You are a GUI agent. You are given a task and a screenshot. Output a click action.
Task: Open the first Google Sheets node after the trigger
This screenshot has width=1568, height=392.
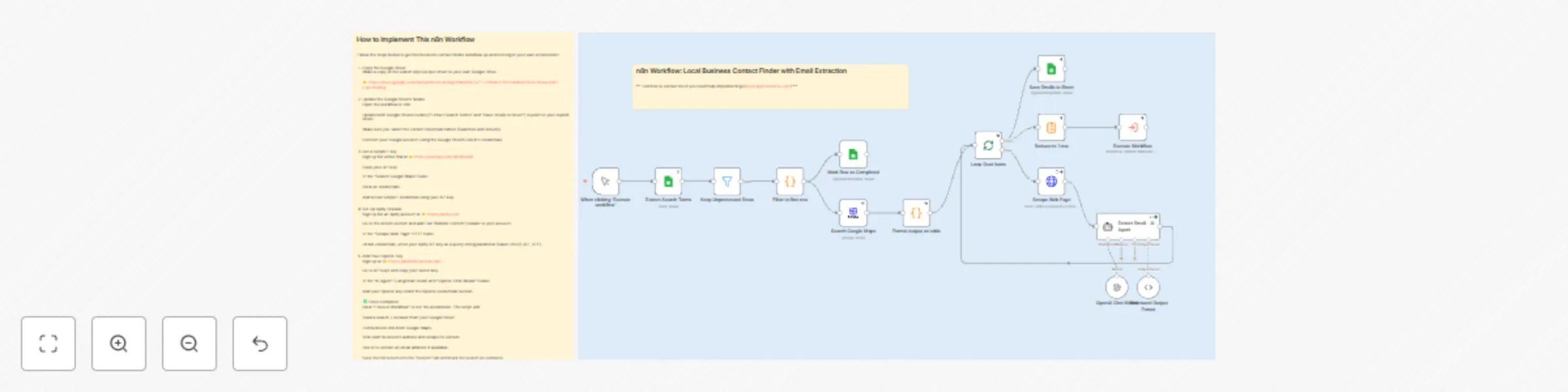click(668, 182)
